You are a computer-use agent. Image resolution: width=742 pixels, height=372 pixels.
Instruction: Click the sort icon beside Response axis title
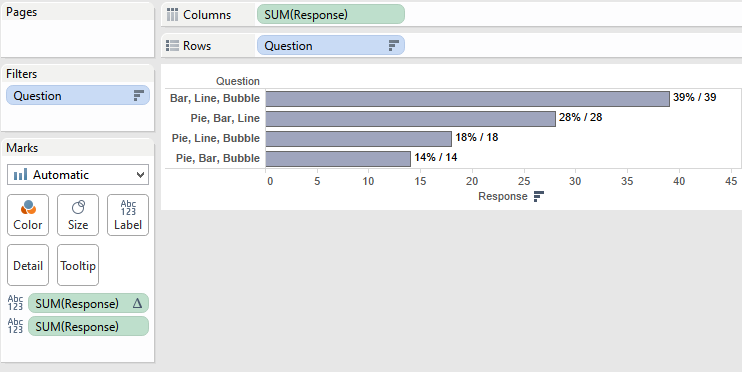[x=539, y=196]
